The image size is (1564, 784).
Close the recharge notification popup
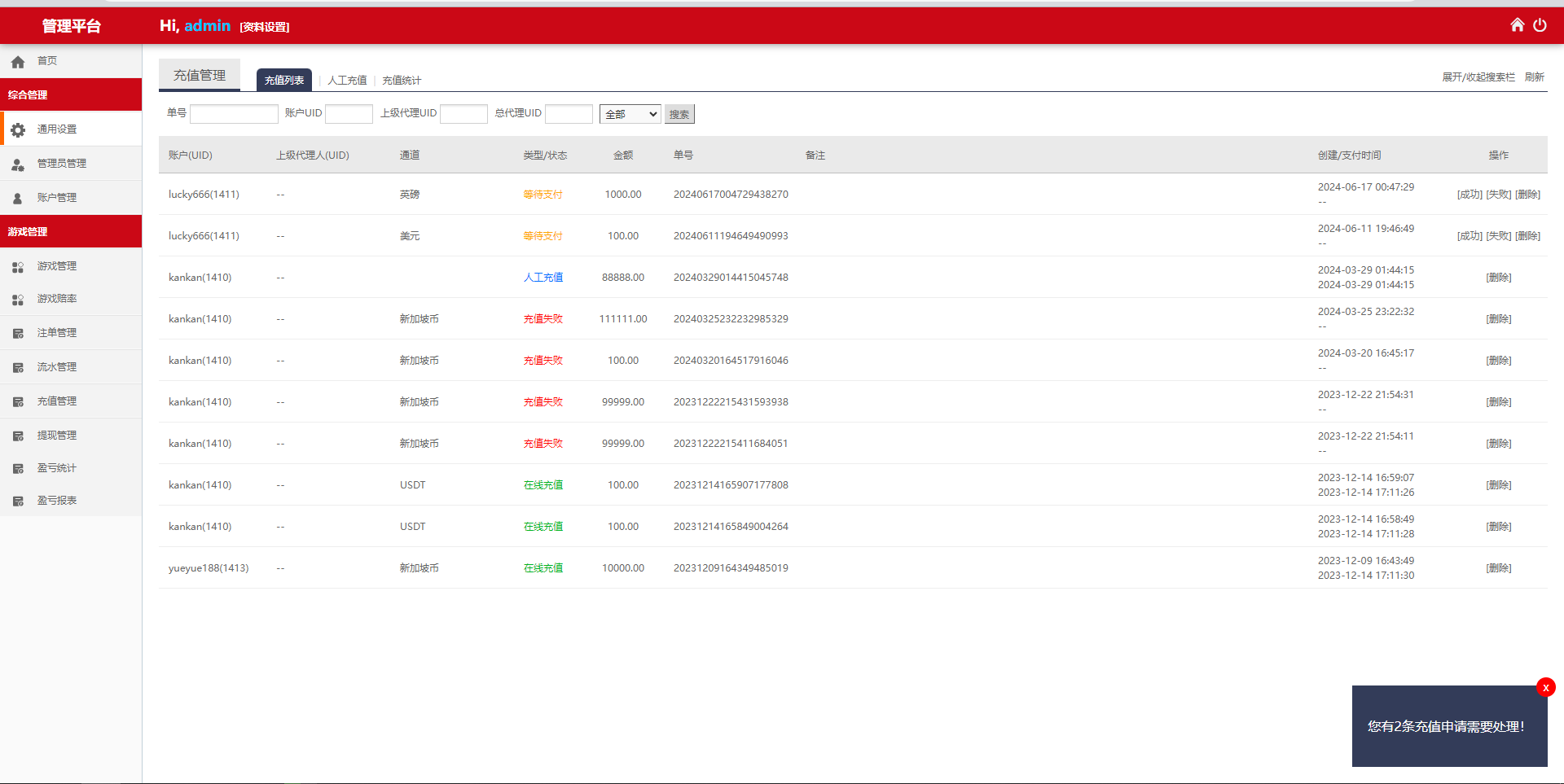point(1545,687)
